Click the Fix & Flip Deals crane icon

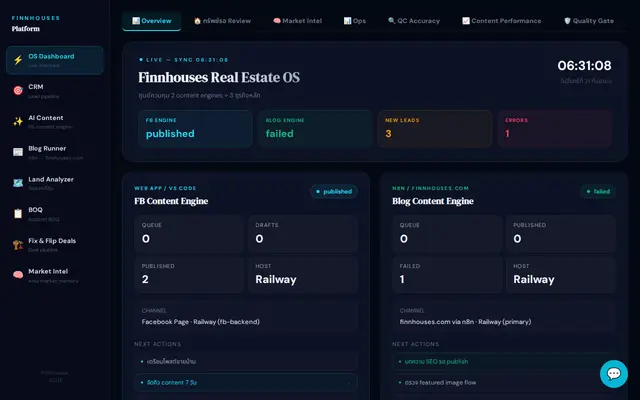(18, 244)
